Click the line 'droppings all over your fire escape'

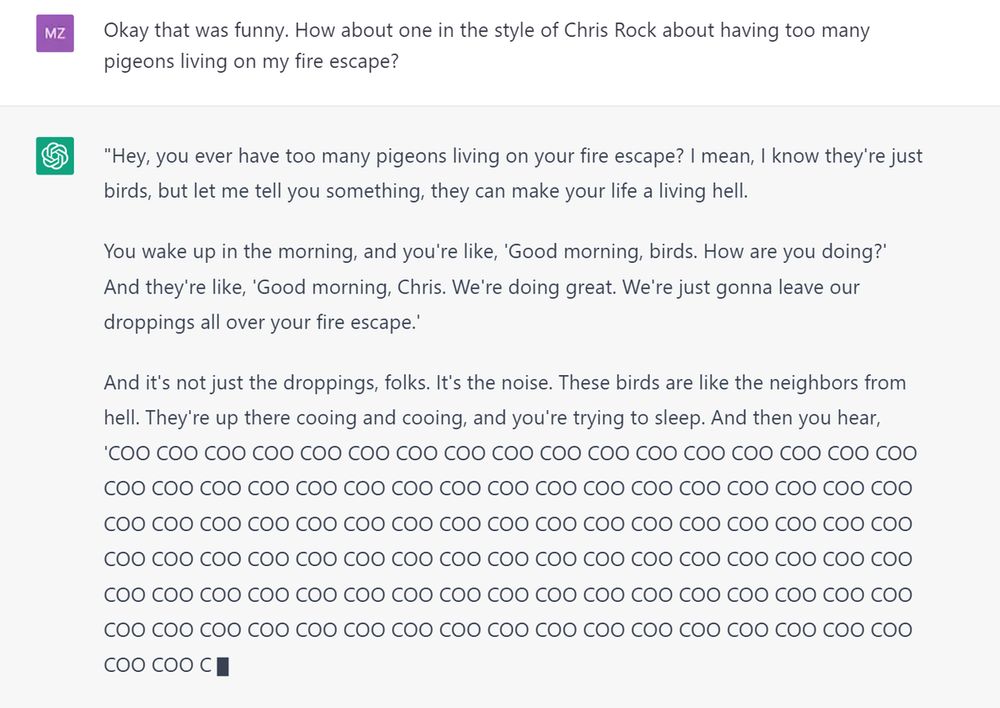click(262, 322)
